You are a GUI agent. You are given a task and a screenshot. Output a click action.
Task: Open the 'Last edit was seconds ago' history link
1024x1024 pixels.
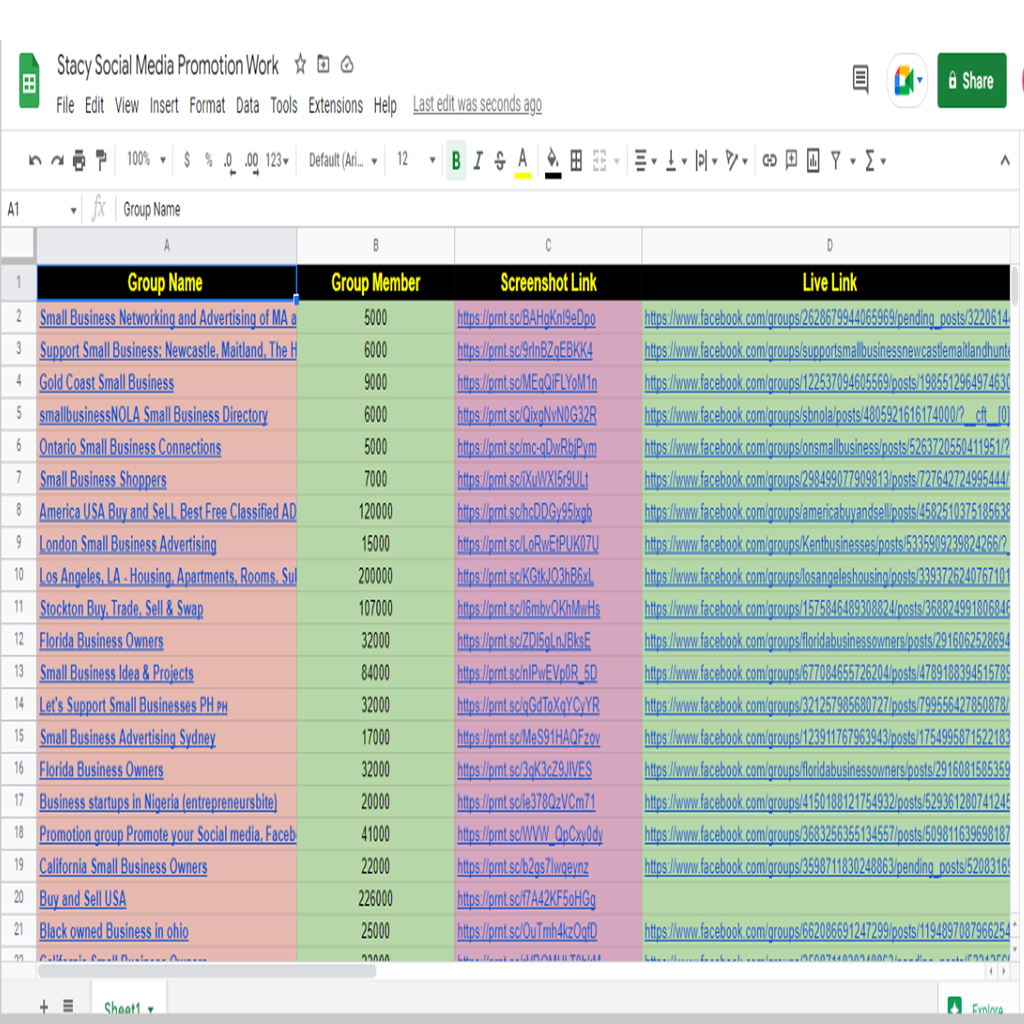pyautogui.click(x=477, y=104)
